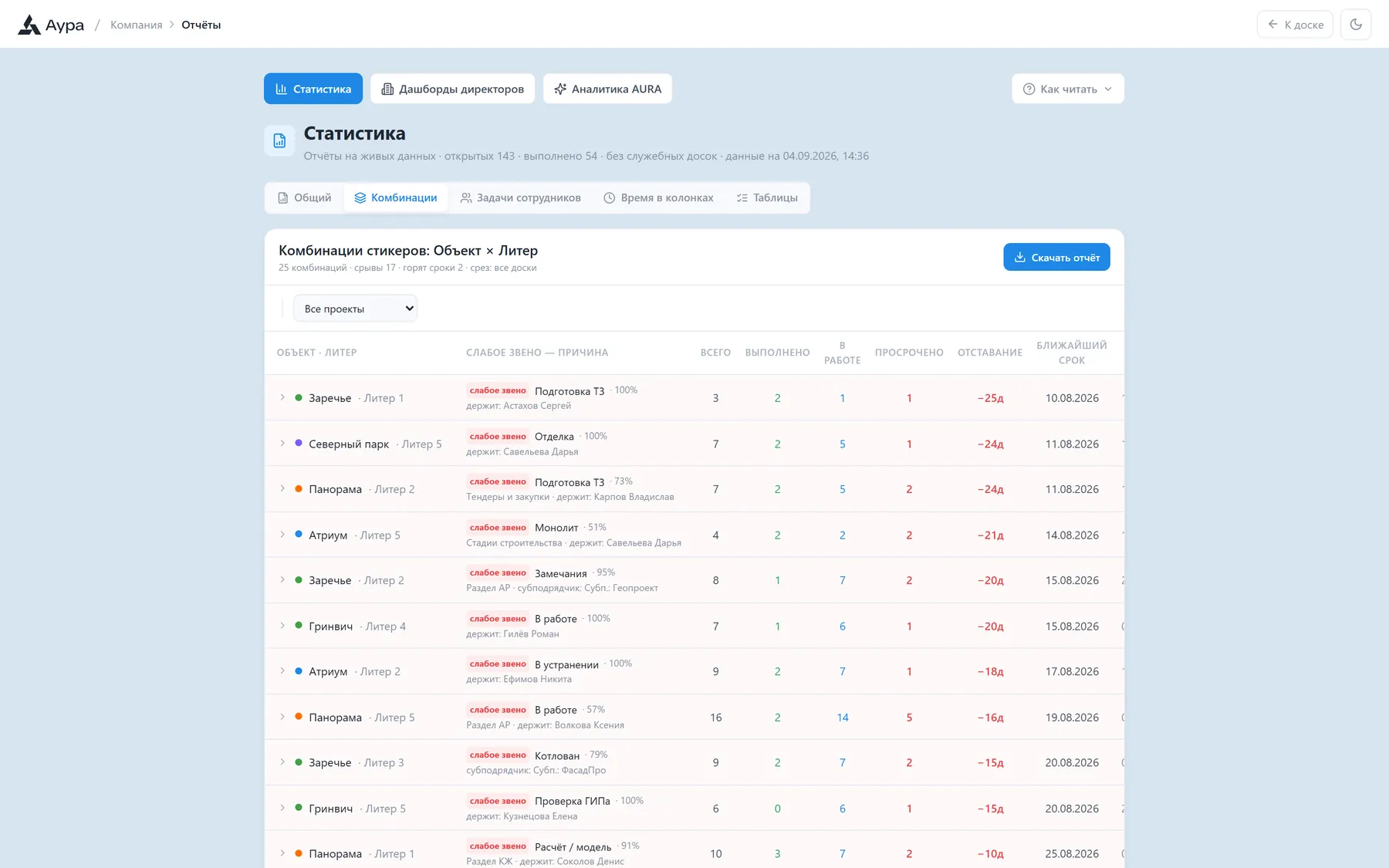
Task: Expand the Как читать dropdown
Action: coord(1068,89)
